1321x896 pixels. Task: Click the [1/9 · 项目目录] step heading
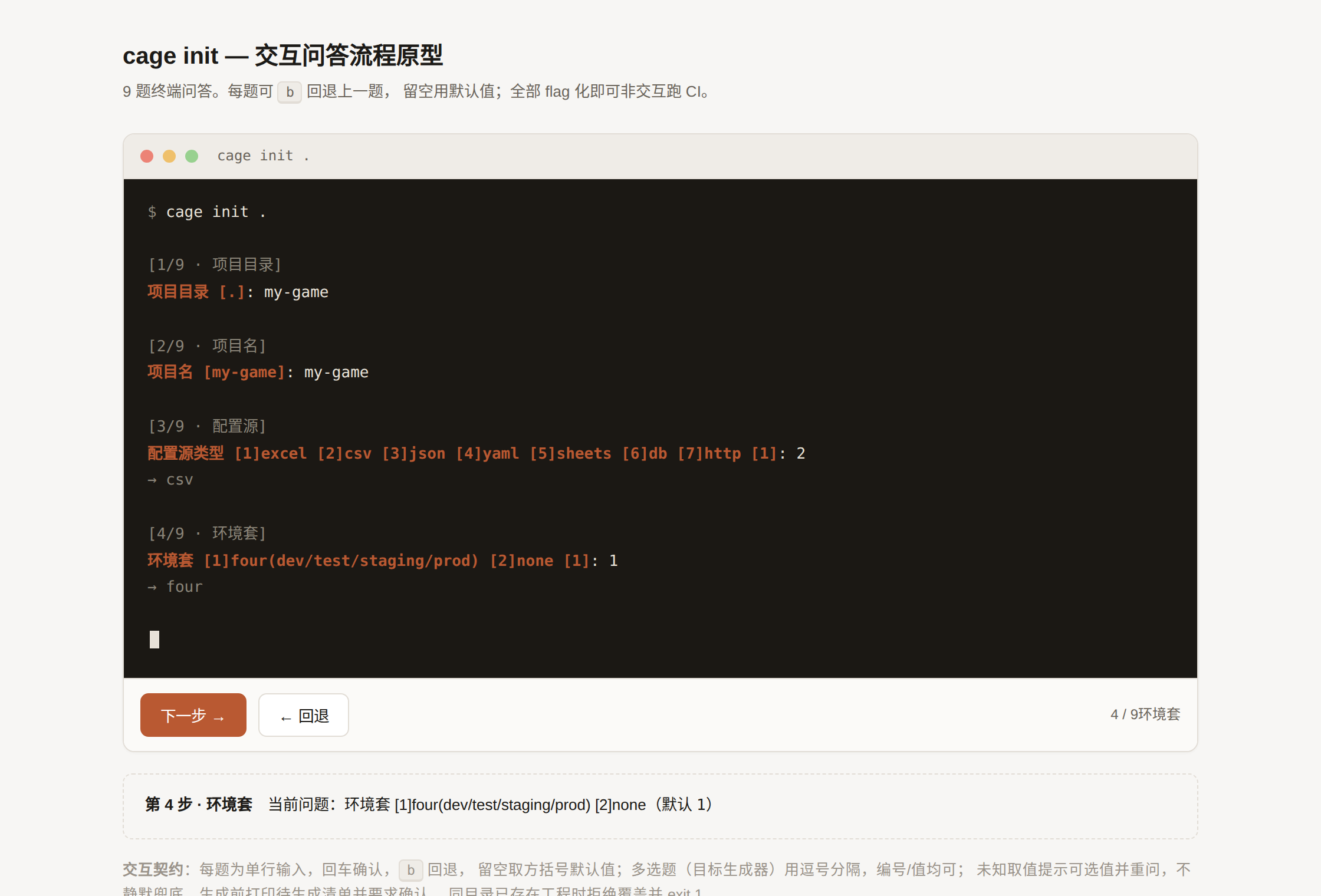point(215,265)
